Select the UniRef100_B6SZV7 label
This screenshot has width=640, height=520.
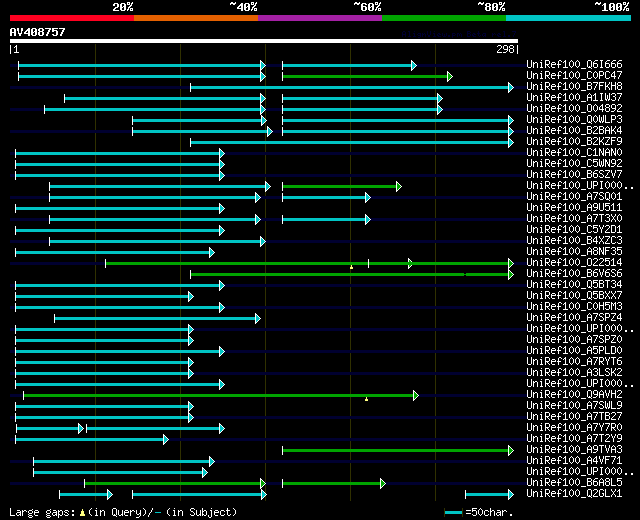point(574,175)
